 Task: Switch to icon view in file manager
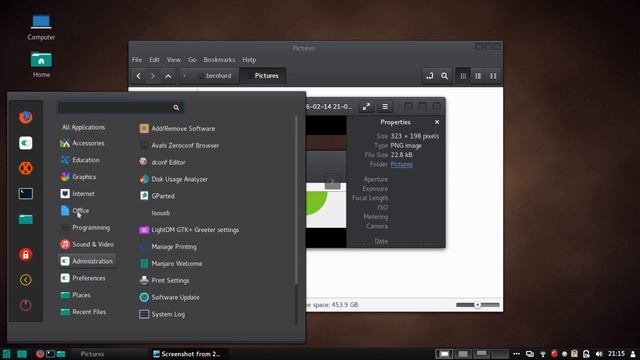click(x=463, y=76)
